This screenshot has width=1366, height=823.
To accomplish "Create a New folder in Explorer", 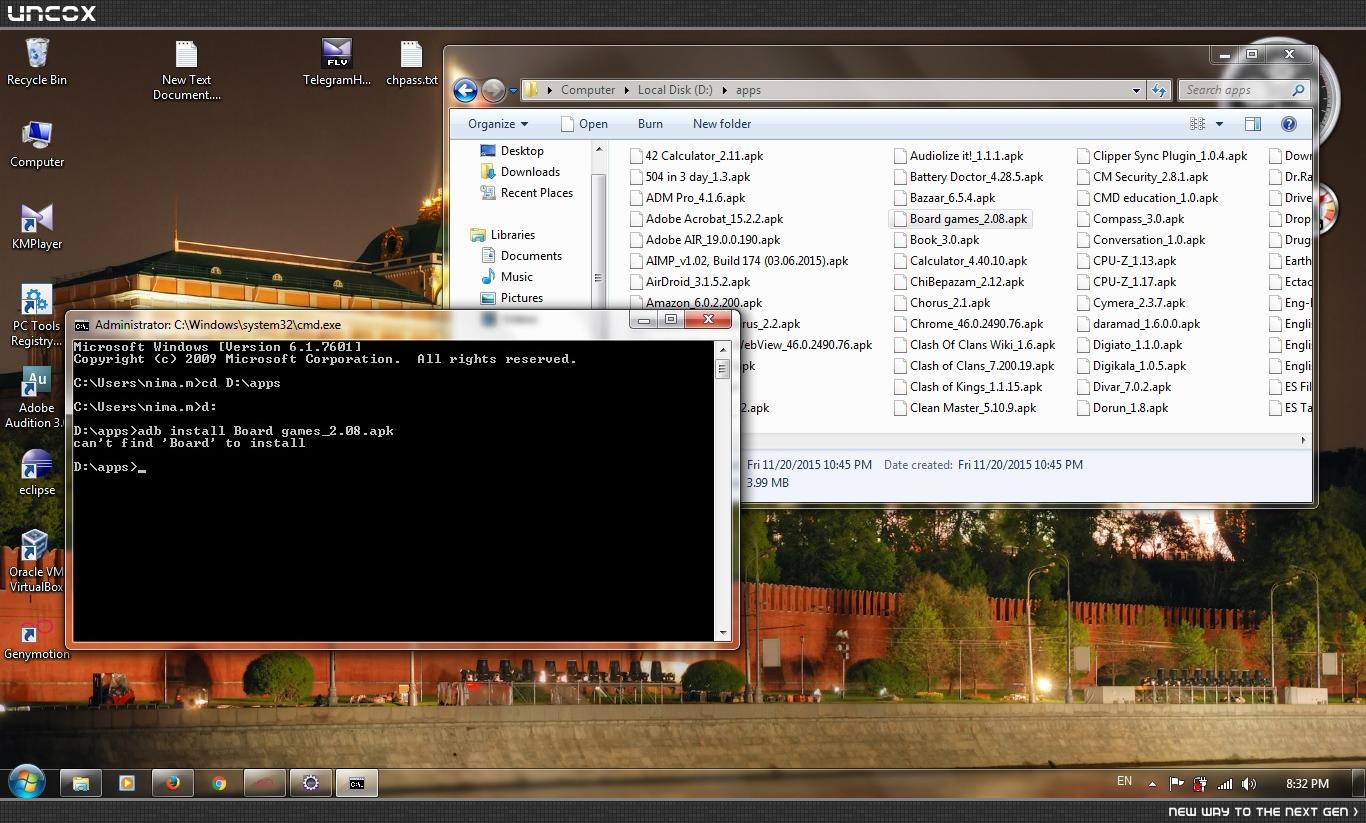I will click(x=722, y=124).
